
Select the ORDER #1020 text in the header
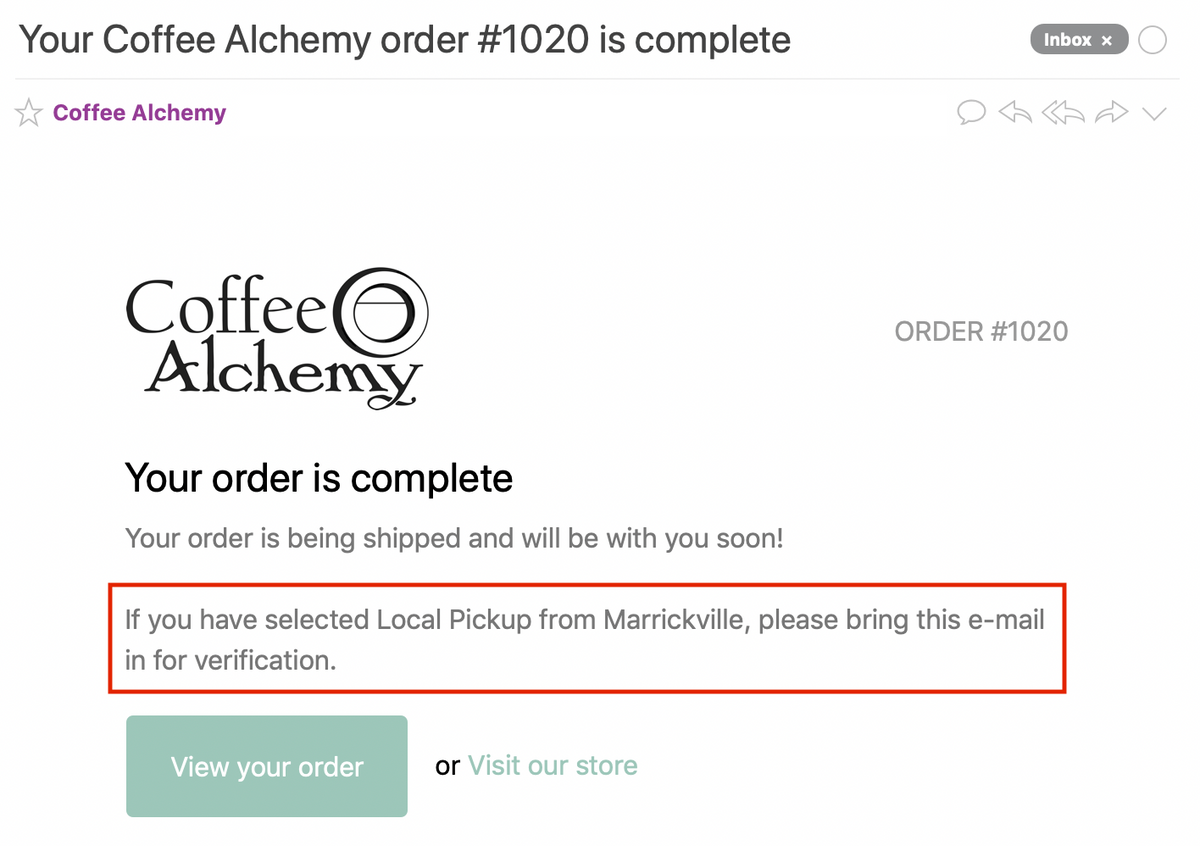coord(981,332)
